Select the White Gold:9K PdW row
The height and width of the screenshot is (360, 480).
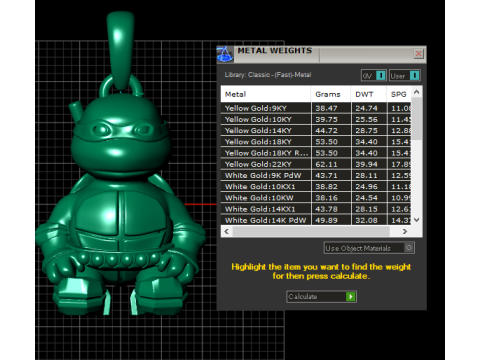tap(316, 175)
